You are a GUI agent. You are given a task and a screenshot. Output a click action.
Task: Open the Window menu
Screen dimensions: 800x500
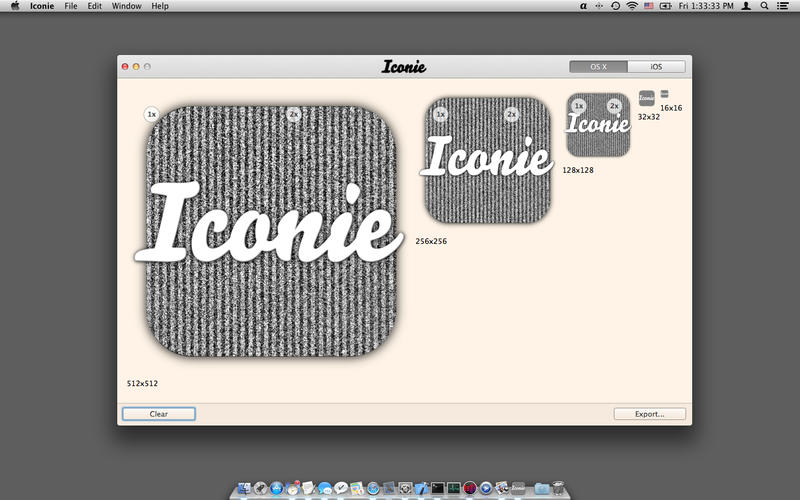pos(127,6)
